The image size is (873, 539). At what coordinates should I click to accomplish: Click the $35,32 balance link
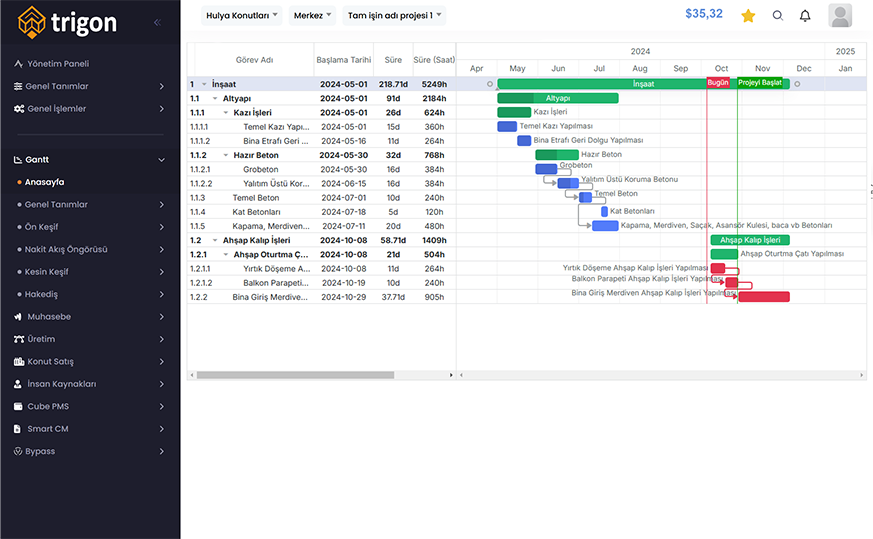click(x=704, y=14)
